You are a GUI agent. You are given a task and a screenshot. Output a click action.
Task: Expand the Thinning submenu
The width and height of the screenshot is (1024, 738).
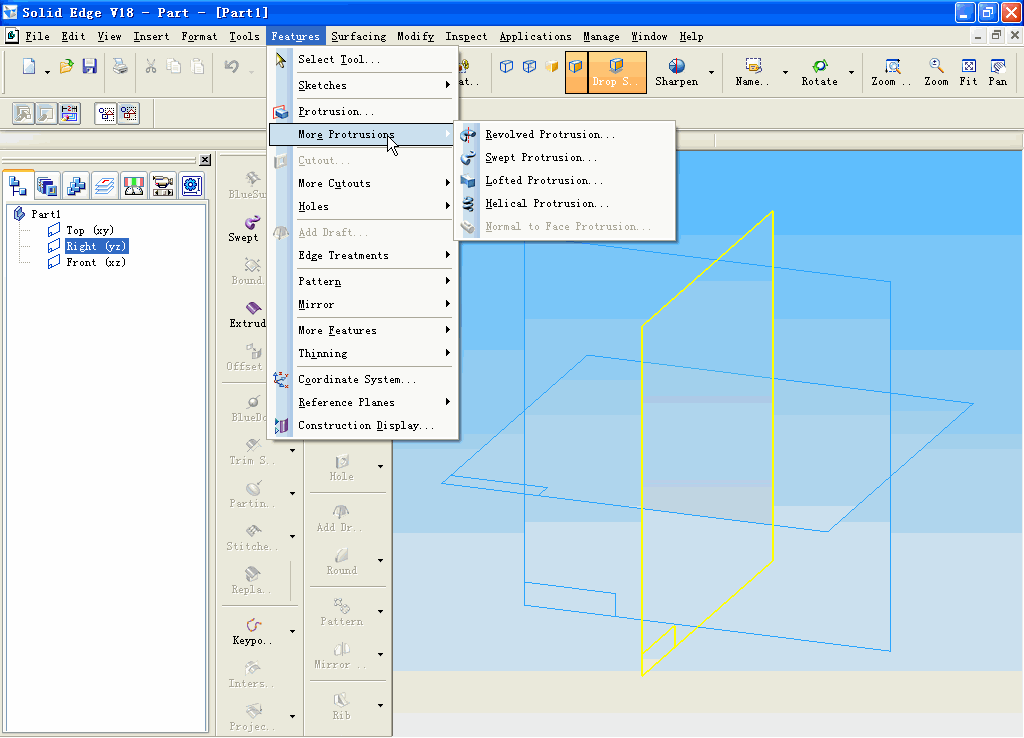tap(363, 353)
